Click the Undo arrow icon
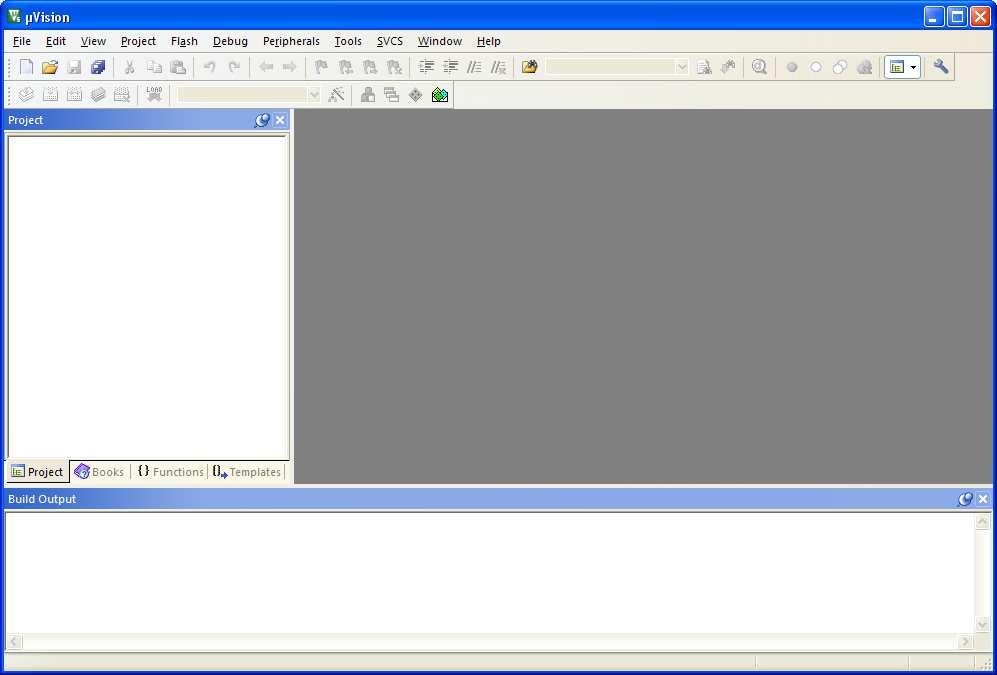 [x=209, y=67]
